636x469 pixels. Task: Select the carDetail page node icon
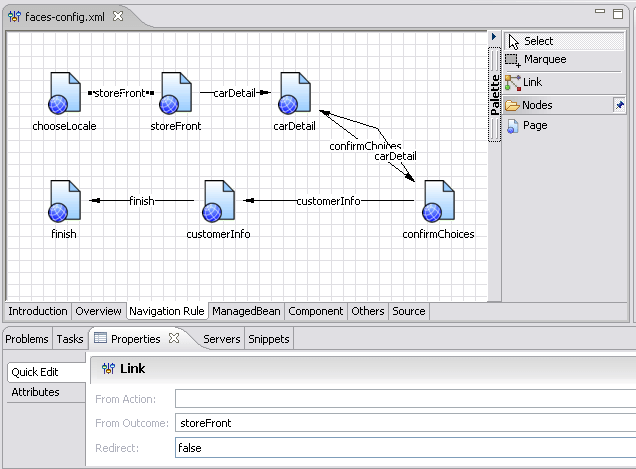tap(294, 93)
